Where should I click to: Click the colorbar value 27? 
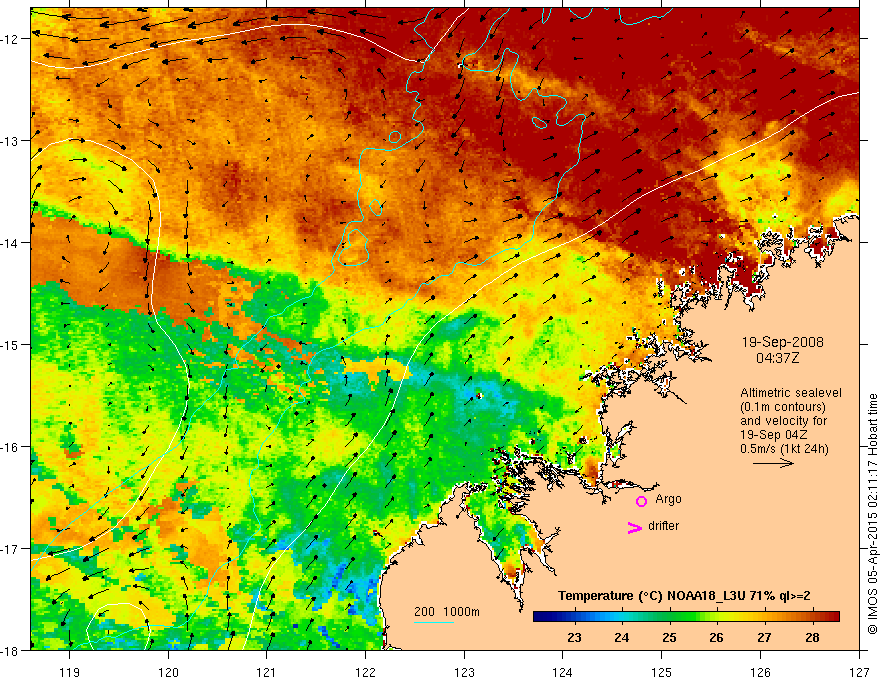(764, 637)
